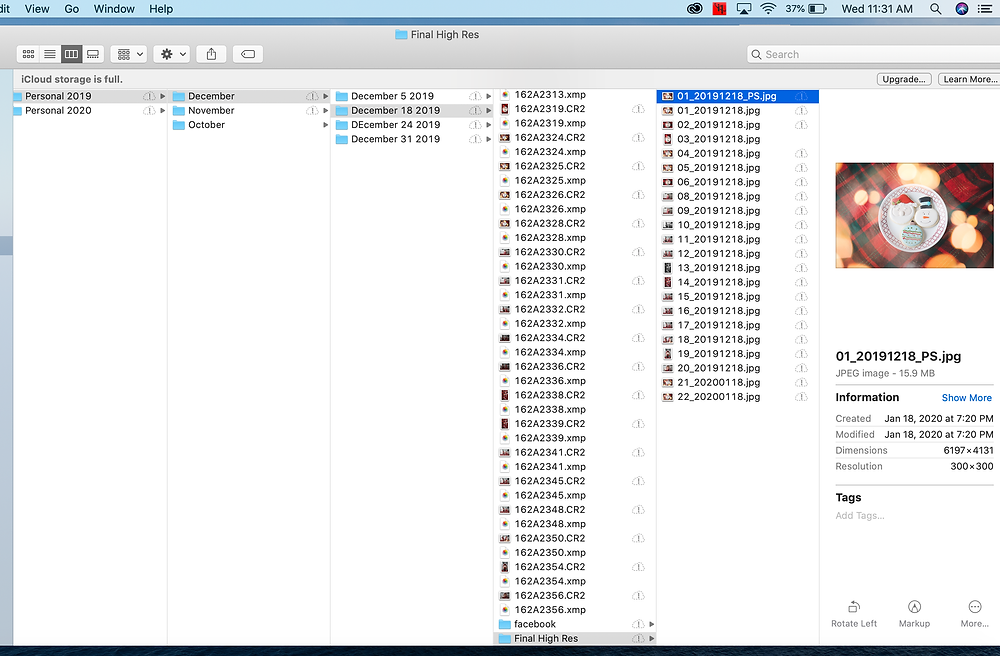
Task: Expand arrow next to Personal 2020
Action: 163,110
